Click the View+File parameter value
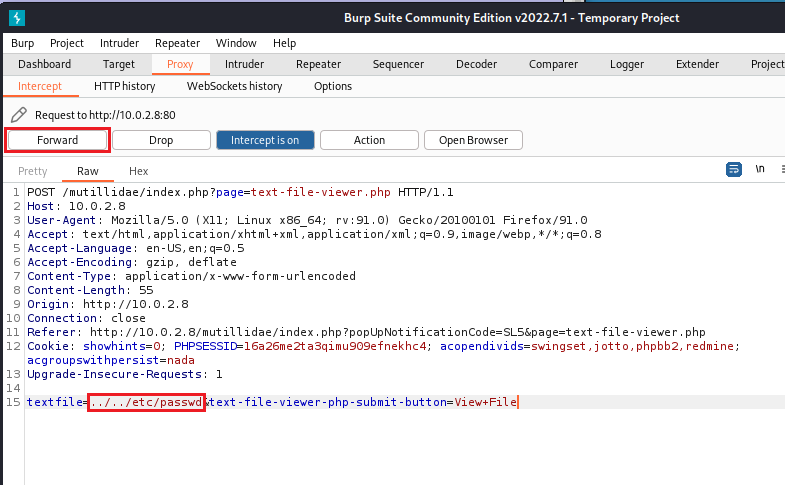This screenshot has height=485, width=785. click(485, 402)
